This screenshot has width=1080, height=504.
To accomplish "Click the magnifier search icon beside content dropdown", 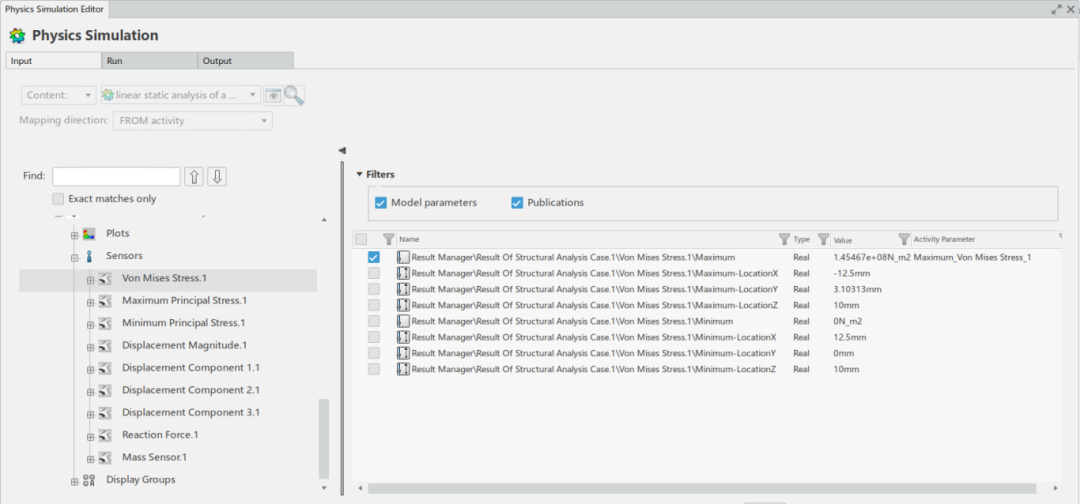I will pos(294,96).
